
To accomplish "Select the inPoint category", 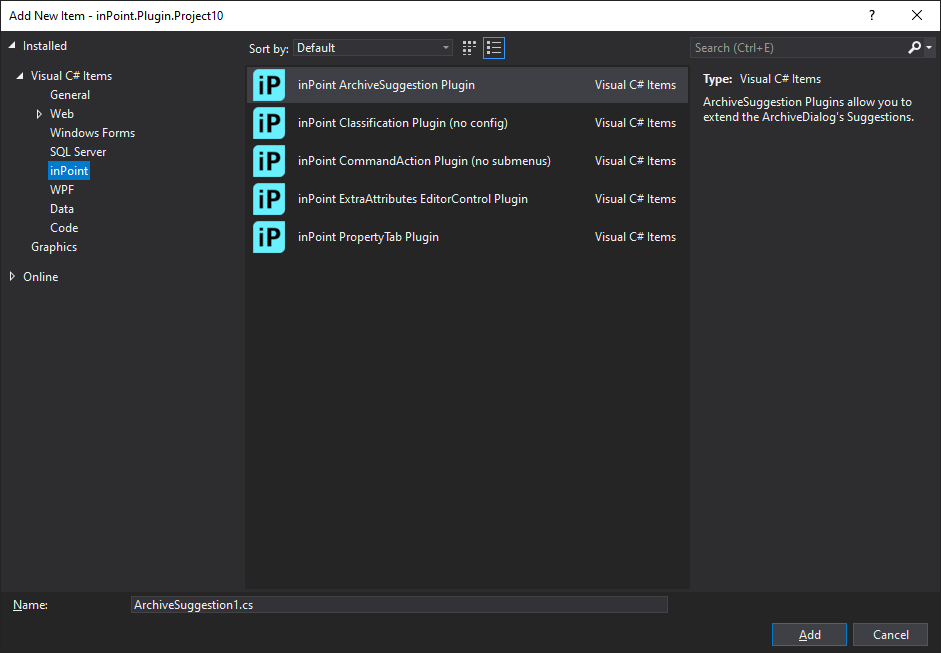I will click(x=69, y=171).
